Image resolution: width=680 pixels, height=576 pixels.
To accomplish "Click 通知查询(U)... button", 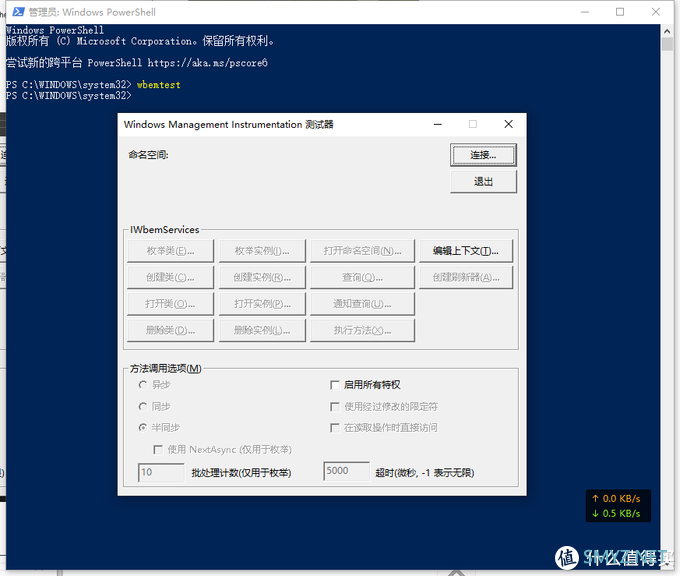I will pos(363,304).
